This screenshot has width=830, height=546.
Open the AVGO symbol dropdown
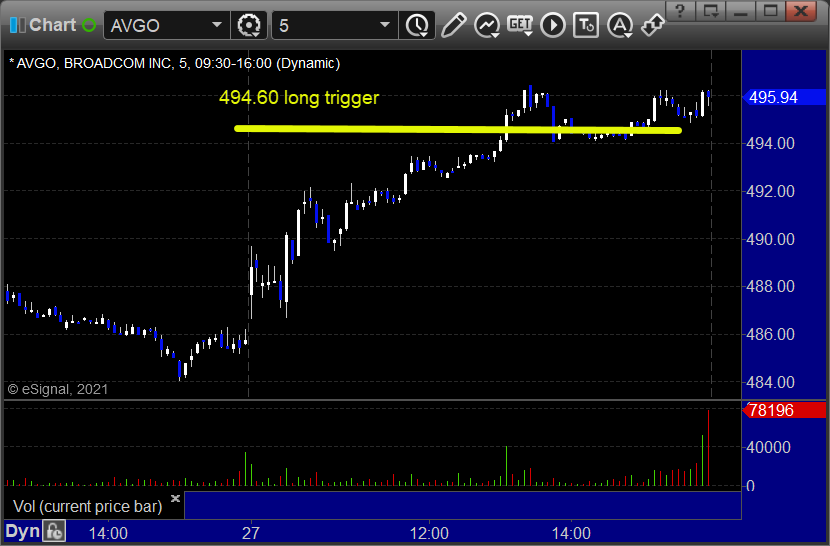click(x=216, y=25)
